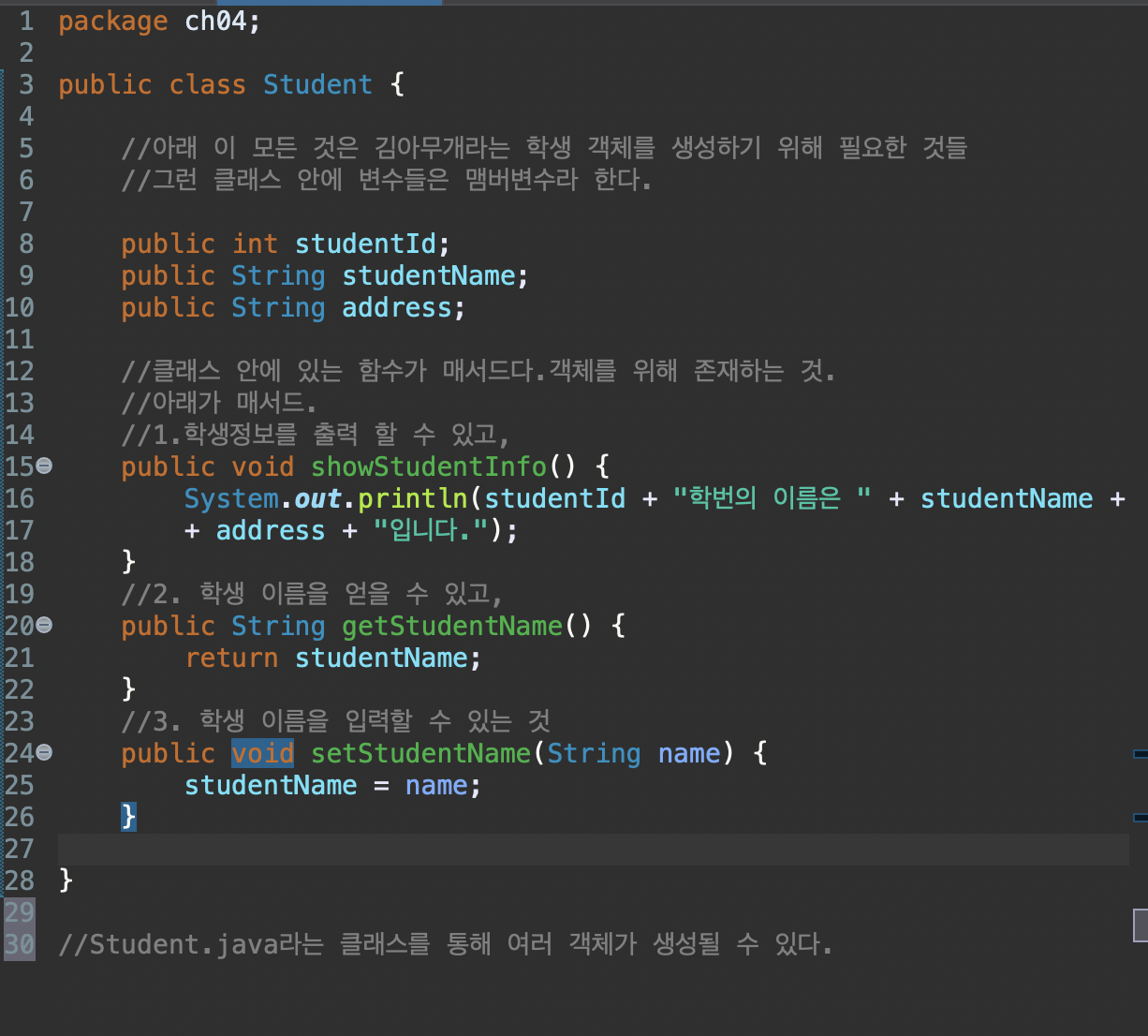Jump to overview ruler mark beside line 26
1148x1036 pixels.
coord(1140,817)
